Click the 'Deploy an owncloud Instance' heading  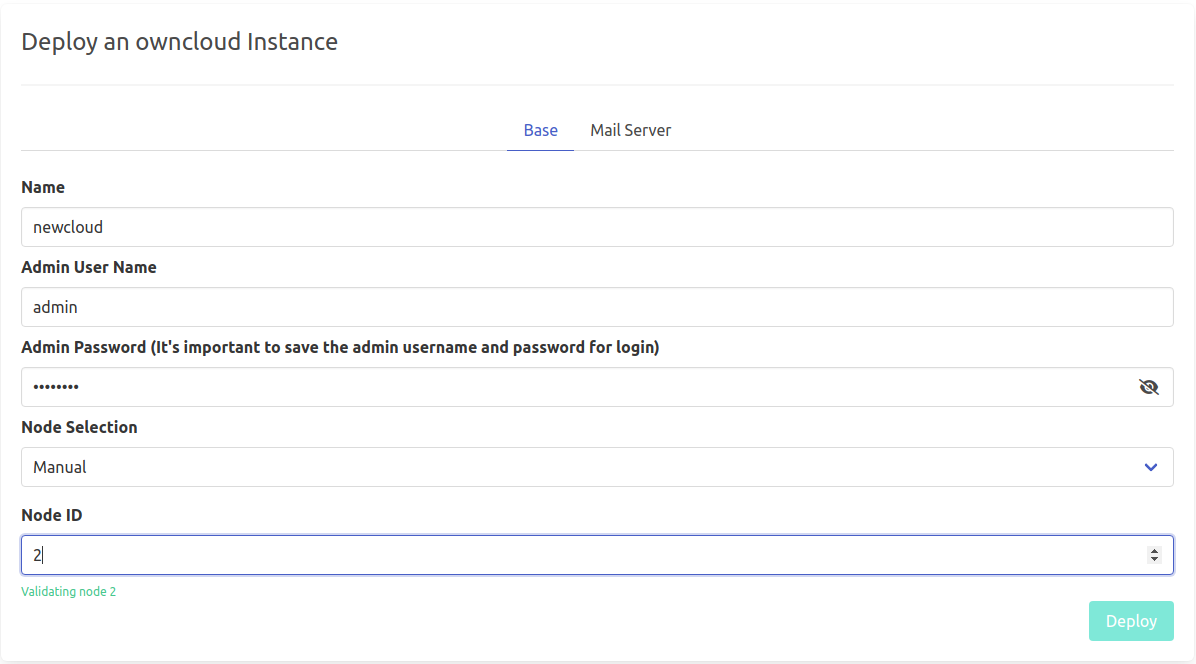[179, 42]
